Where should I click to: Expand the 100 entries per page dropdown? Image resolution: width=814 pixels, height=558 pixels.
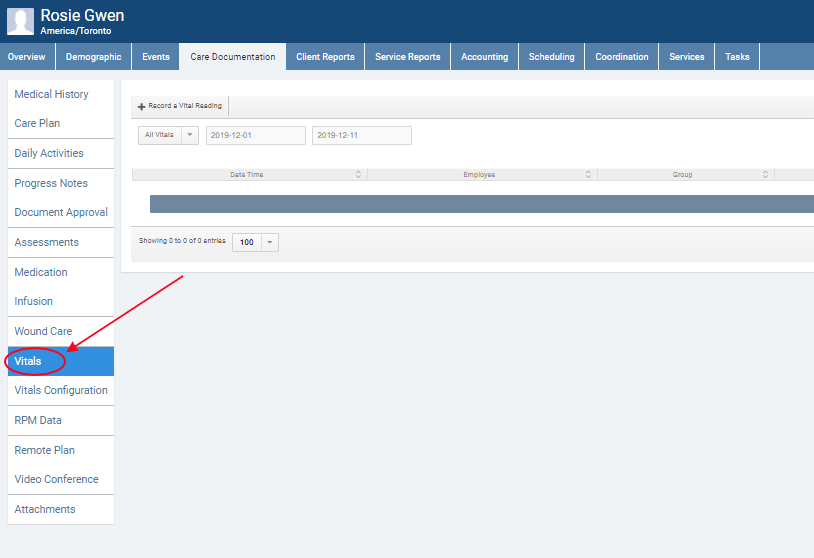[269, 242]
